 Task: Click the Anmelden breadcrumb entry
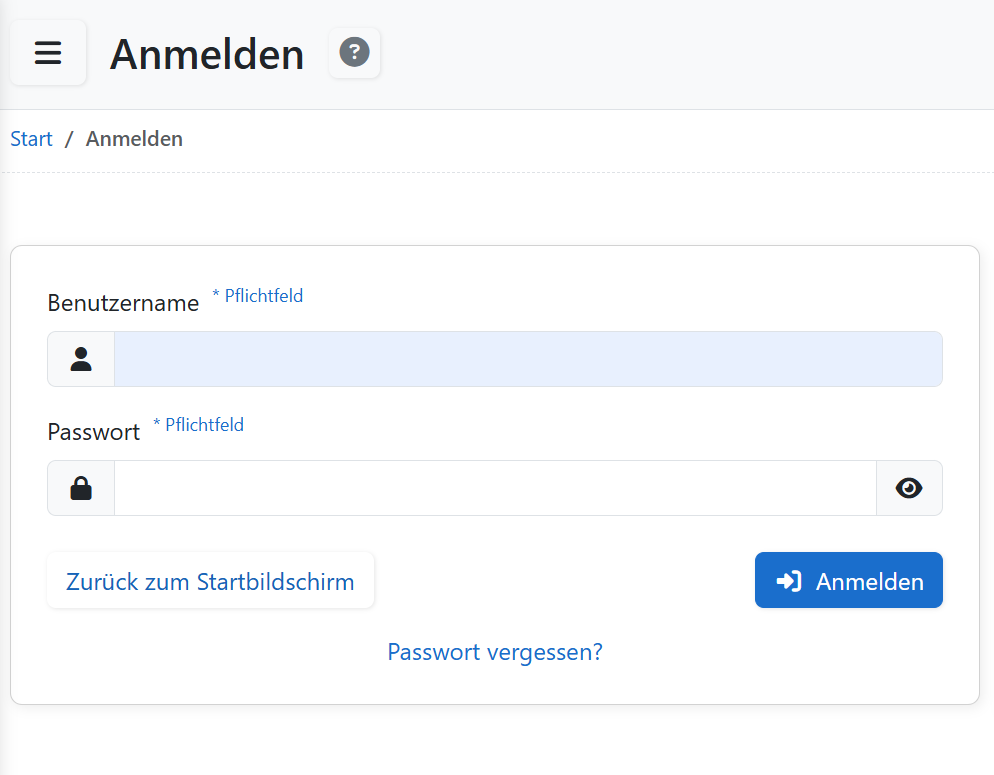coord(134,138)
